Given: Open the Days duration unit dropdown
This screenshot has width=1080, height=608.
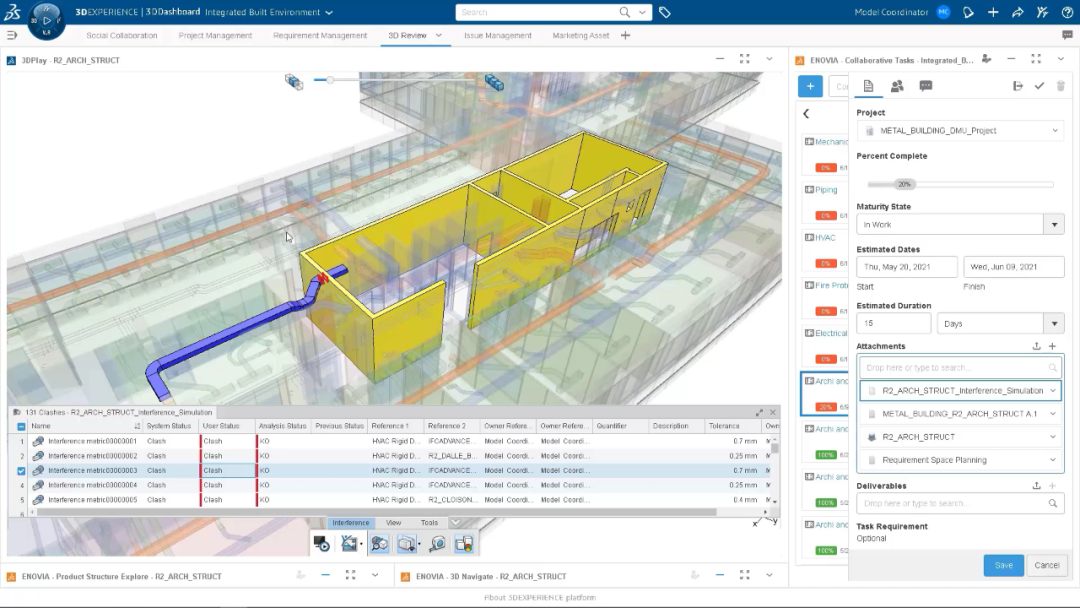Looking at the screenshot, I should (1053, 323).
